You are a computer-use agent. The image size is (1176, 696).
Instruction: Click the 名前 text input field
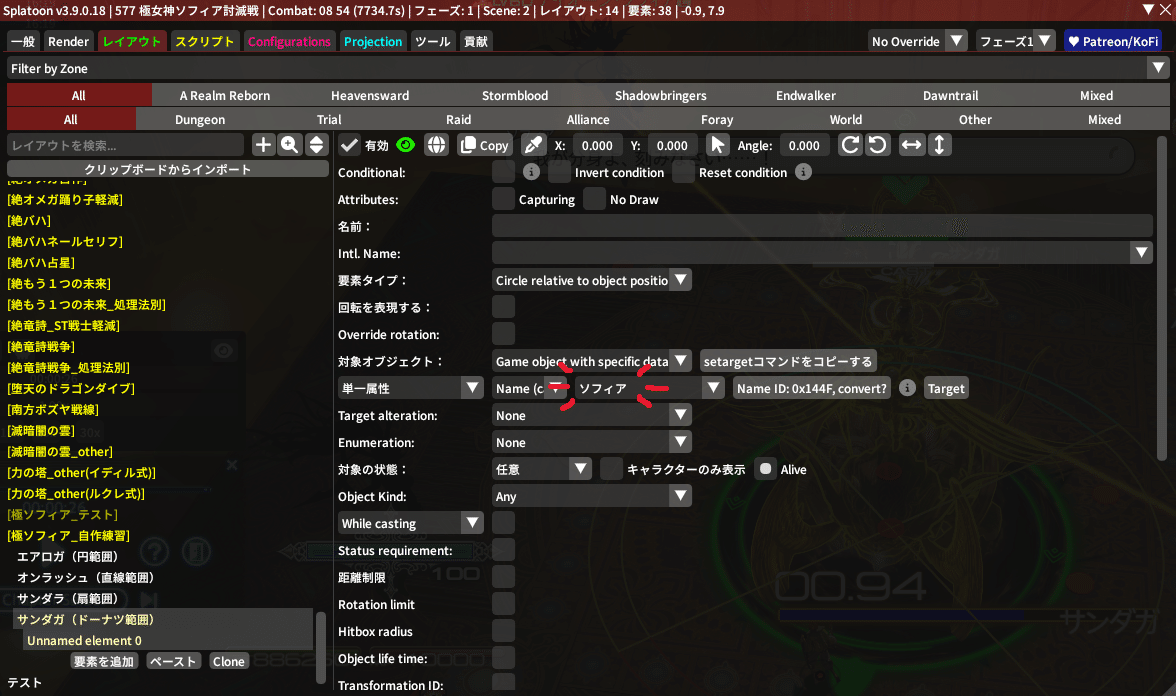coord(822,227)
